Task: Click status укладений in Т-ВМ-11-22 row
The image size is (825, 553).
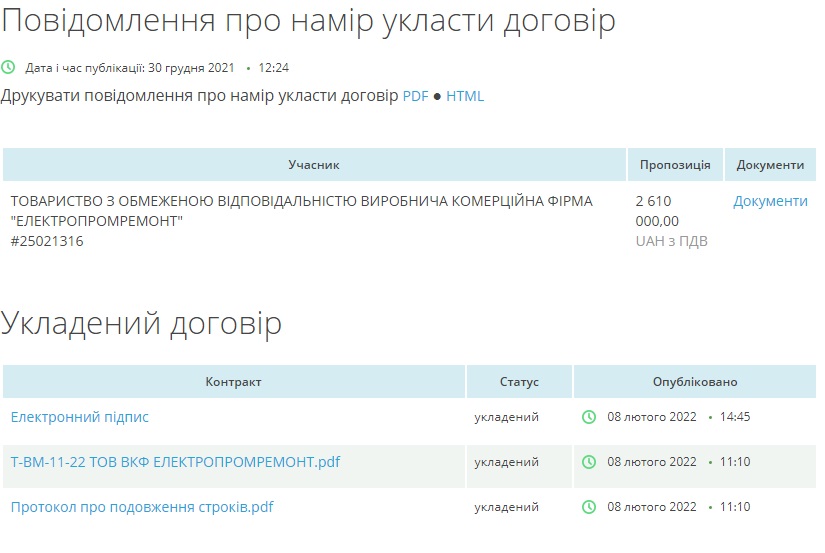Action: [506, 462]
